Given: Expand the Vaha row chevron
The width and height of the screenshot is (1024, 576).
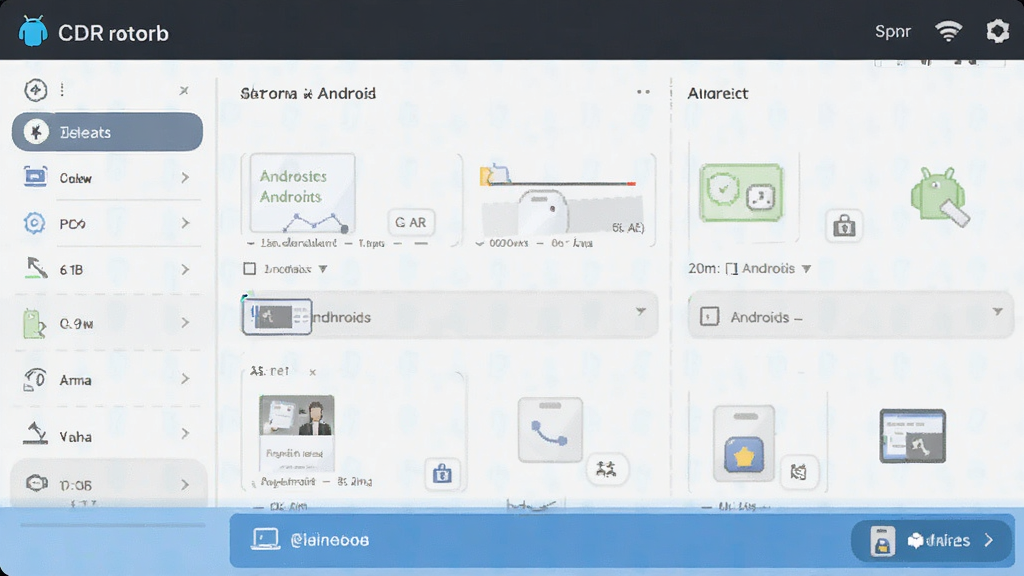Looking at the screenshot, I should [x=185, y=434].
